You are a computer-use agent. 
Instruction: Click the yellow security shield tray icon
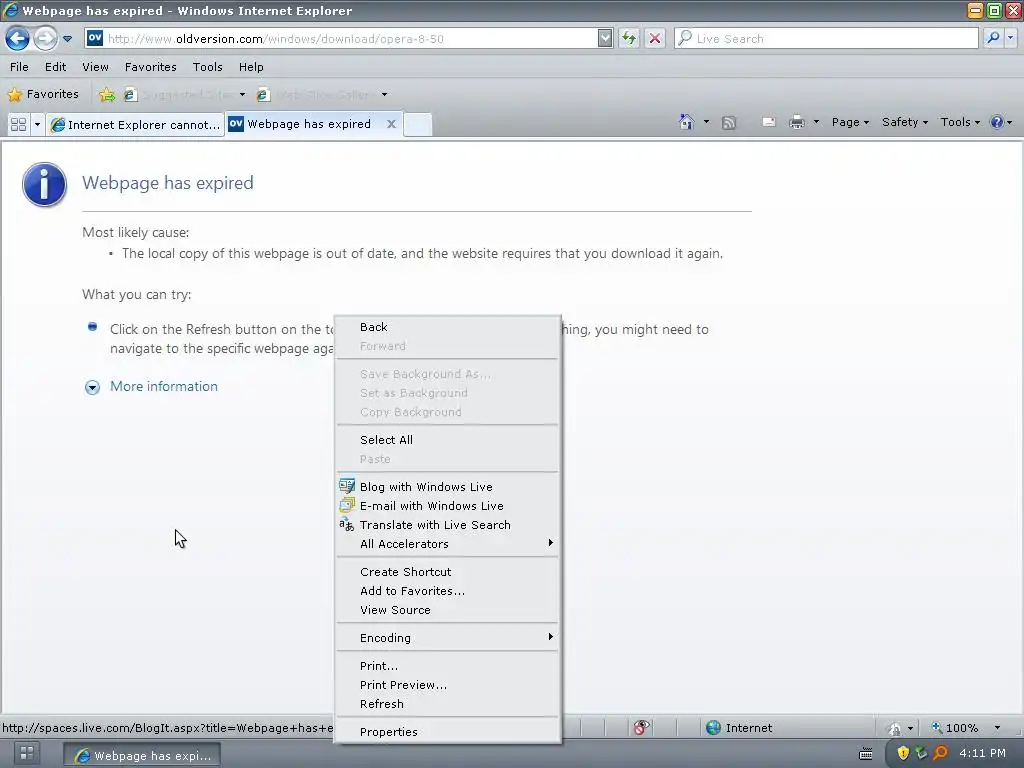(x=903, y=753)
